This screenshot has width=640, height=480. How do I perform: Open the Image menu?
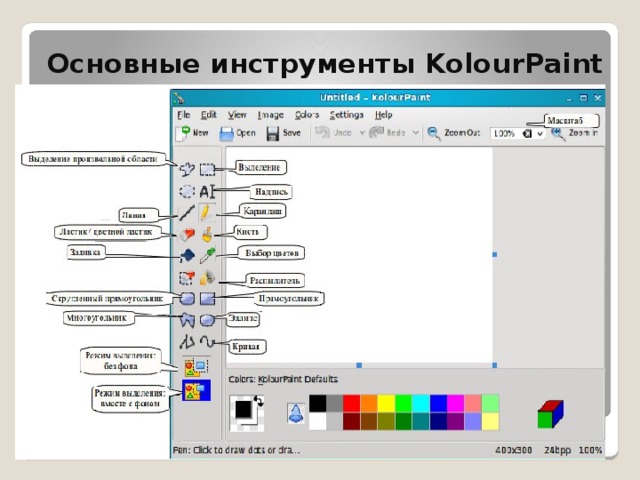[x=271, y=115]
